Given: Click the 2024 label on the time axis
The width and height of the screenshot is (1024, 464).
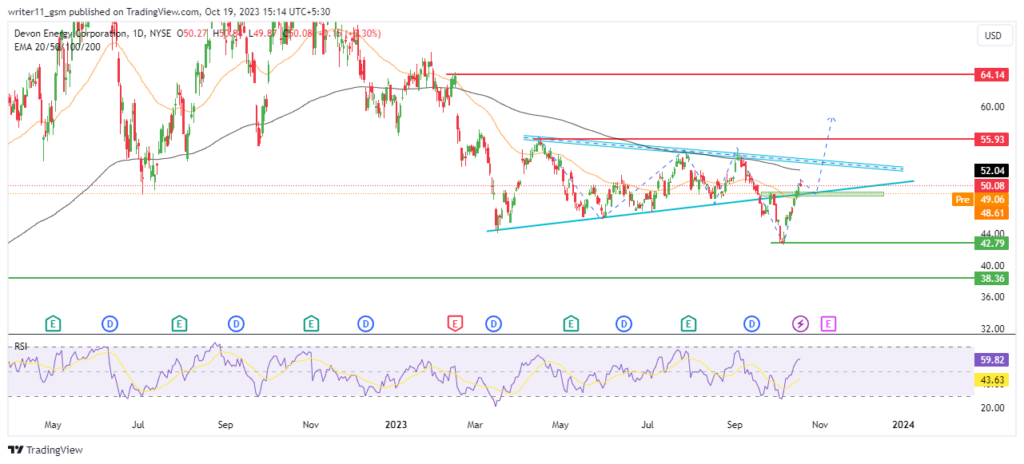Looking at the screenshot, I should 903,425.
